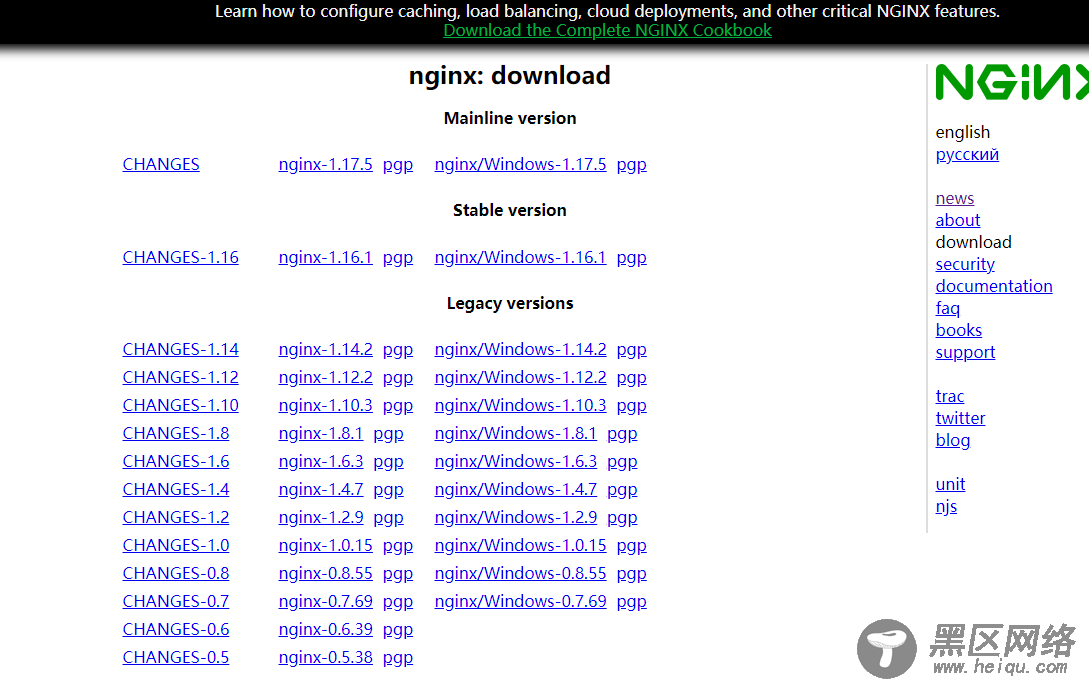Viewport: 1089px width, 684px height.
Task: Download nginx/Windows-1.17.5
Action: coord(520,165)
